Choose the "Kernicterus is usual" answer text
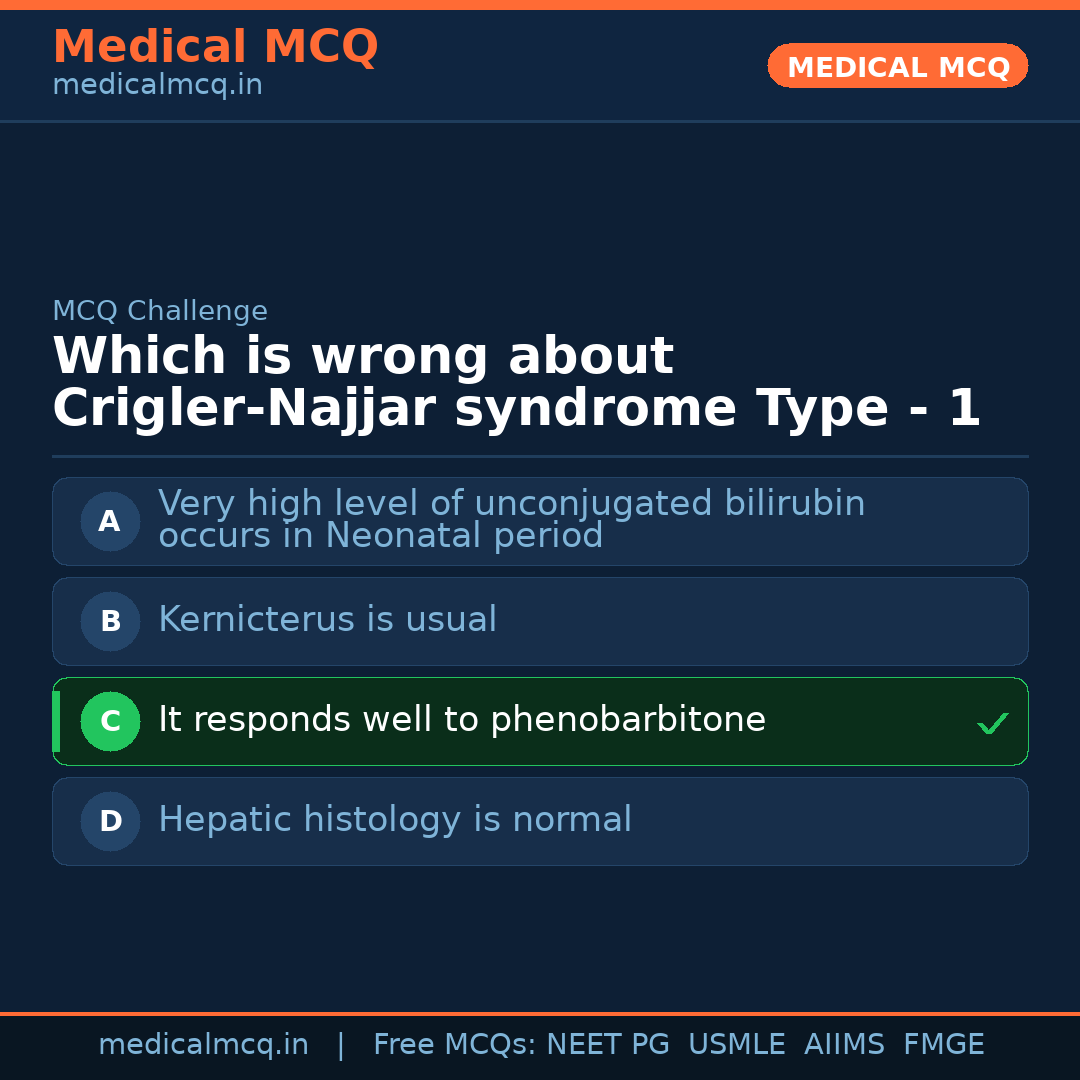The width and height of the screenshot is (1080, 1080). click(x=327, y=620)
